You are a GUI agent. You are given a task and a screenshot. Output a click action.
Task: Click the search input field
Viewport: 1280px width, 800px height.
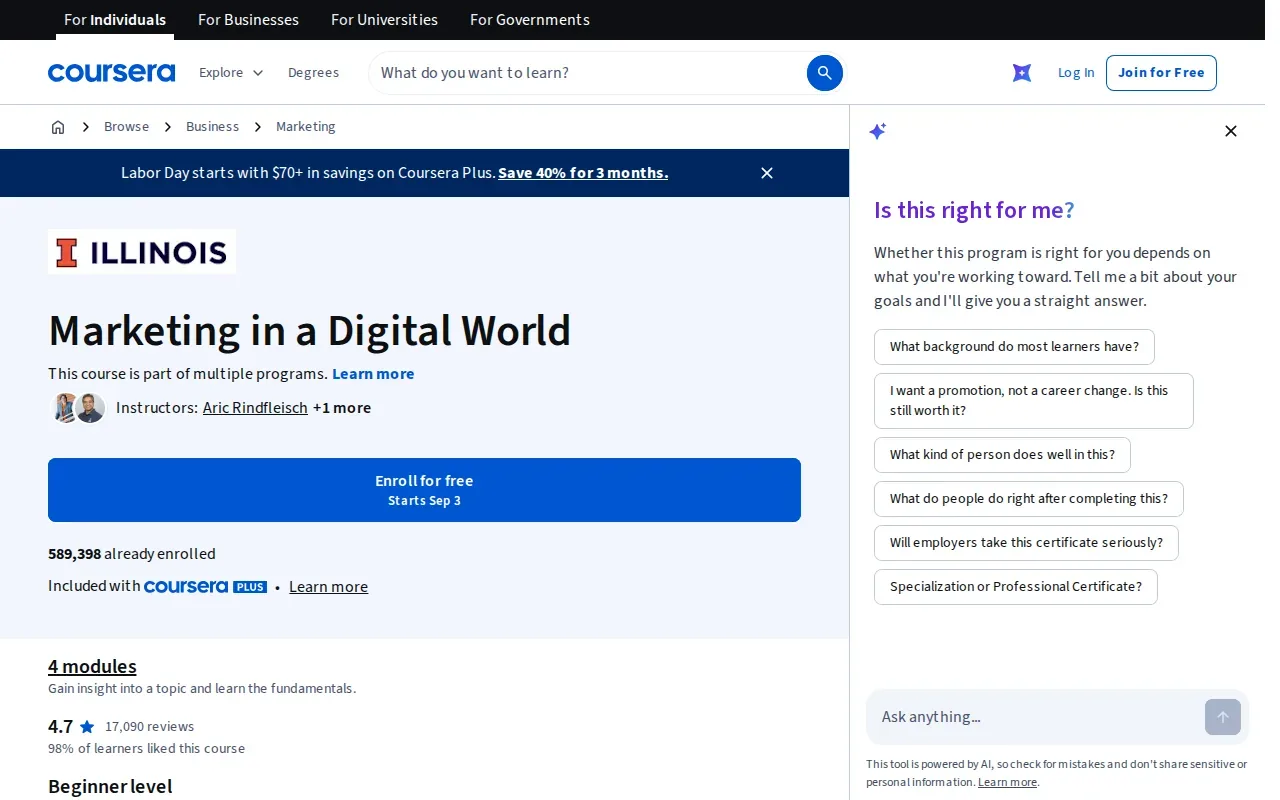[x=590, y=73]
